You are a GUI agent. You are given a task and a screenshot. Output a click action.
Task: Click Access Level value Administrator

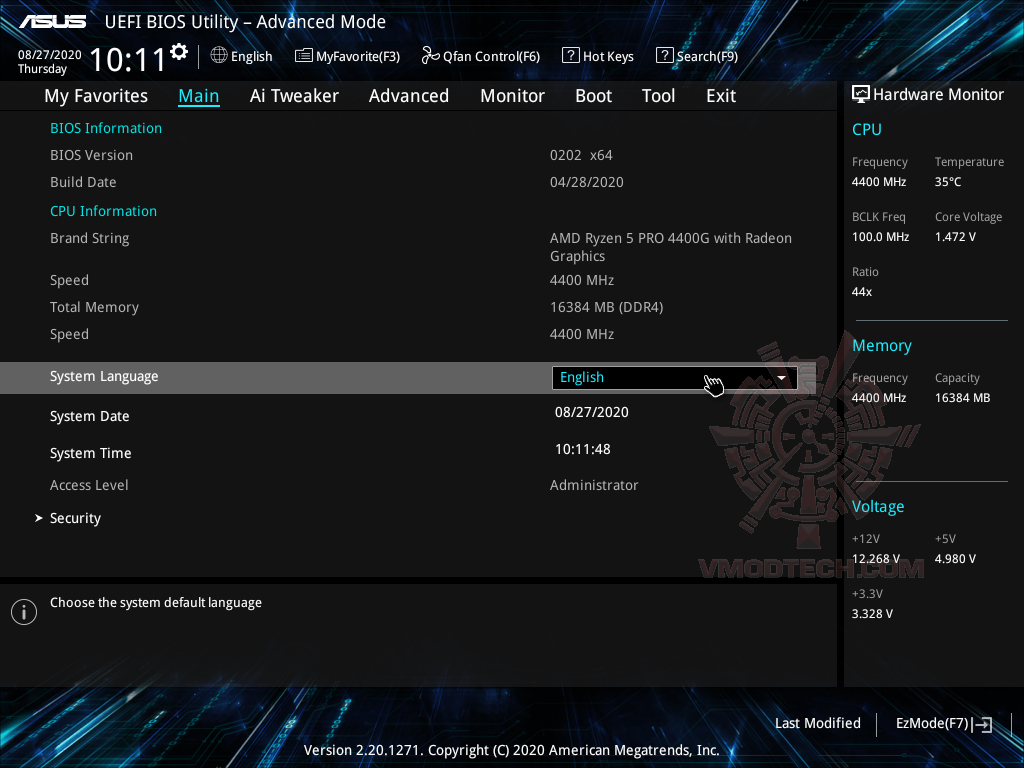click(x=594, y=485)
